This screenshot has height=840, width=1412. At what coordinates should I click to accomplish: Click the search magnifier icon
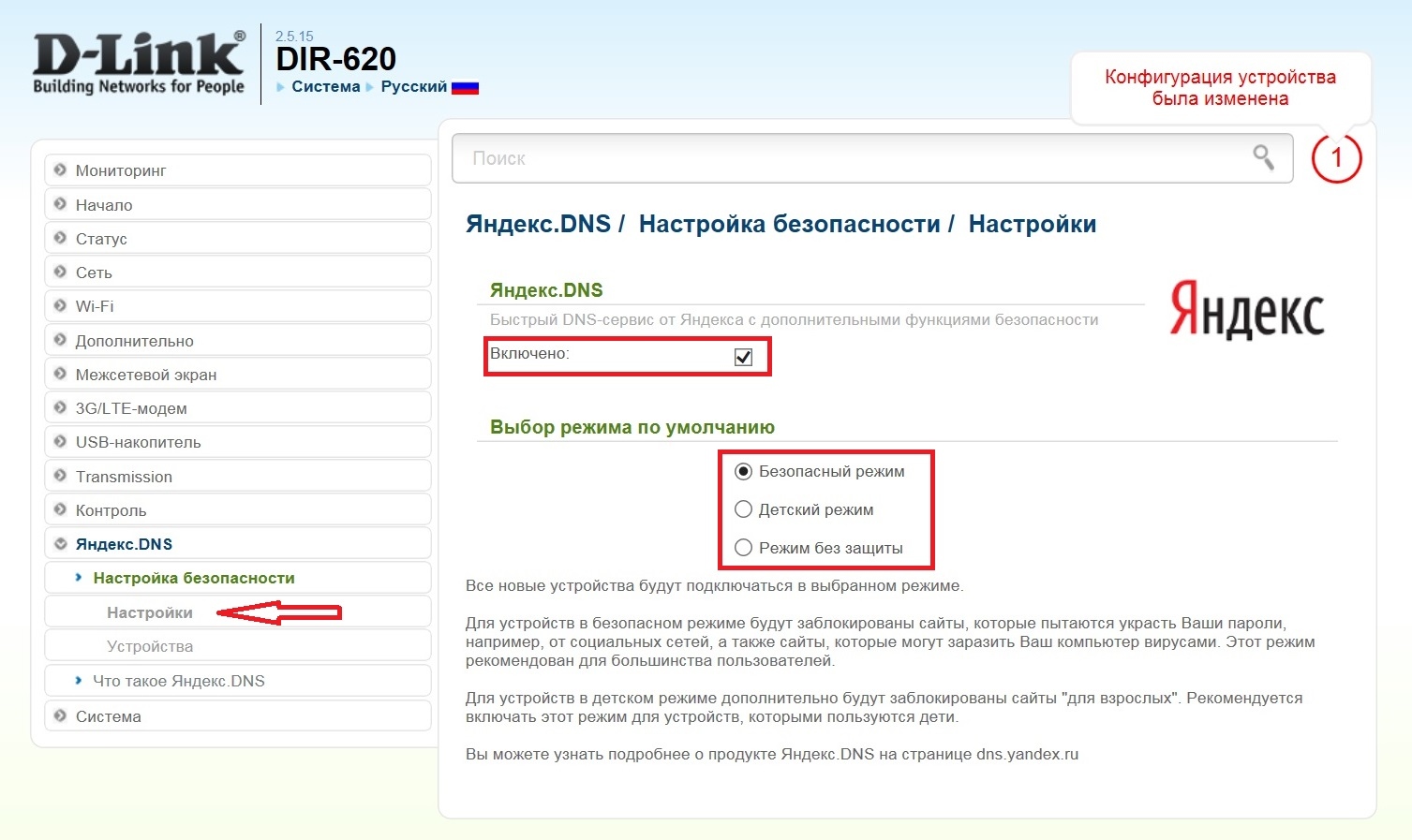point(1263,157)
